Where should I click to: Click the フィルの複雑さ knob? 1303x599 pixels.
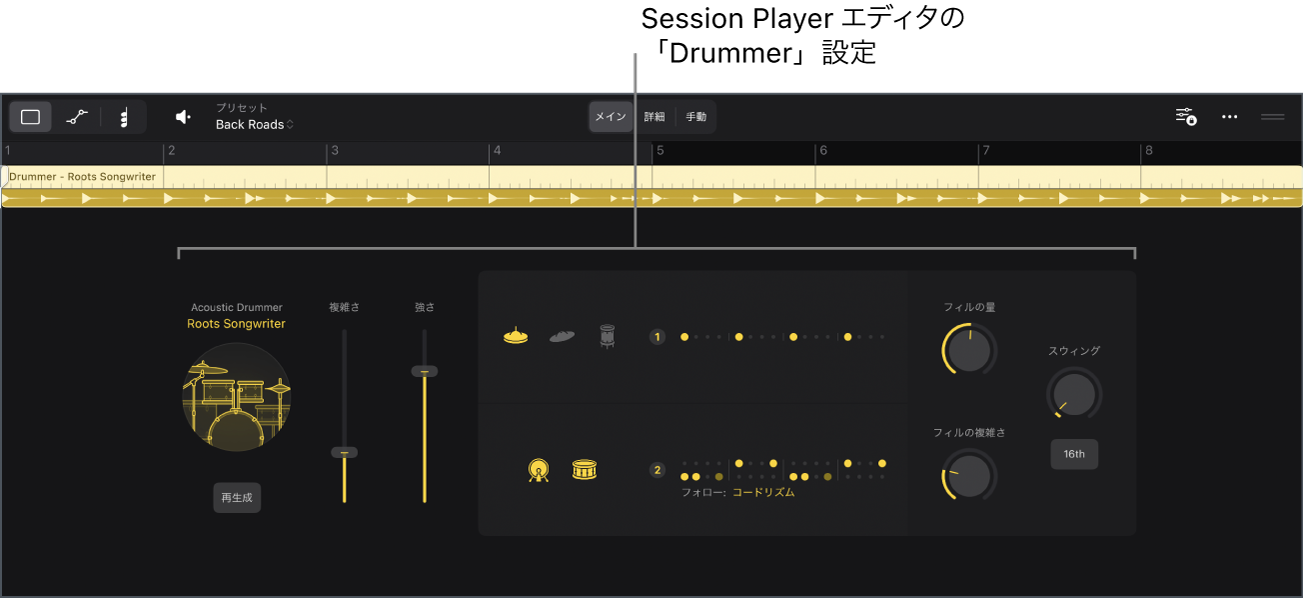click(x=969, y=476)
